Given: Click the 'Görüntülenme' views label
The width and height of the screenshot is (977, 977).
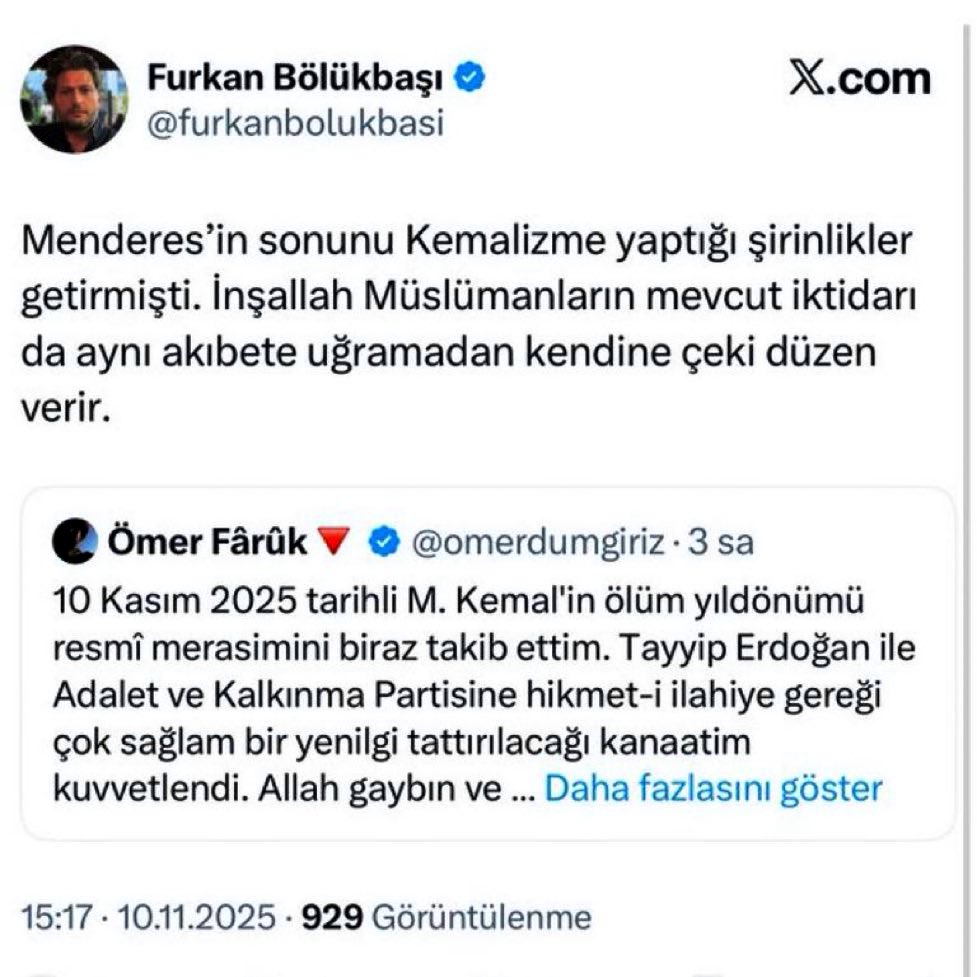Looking at the screenshot, I should pos(481,916).
